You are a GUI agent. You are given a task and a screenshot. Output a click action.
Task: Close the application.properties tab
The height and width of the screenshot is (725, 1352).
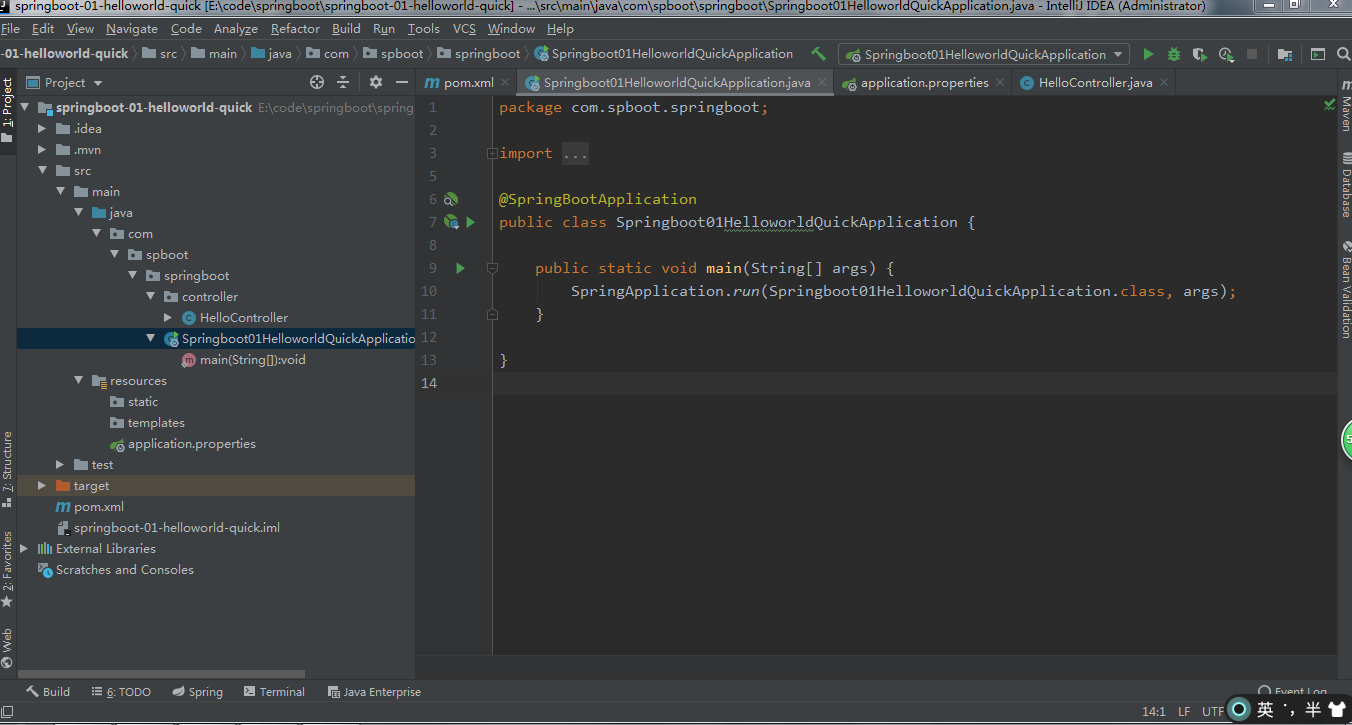click(1000, 83)
